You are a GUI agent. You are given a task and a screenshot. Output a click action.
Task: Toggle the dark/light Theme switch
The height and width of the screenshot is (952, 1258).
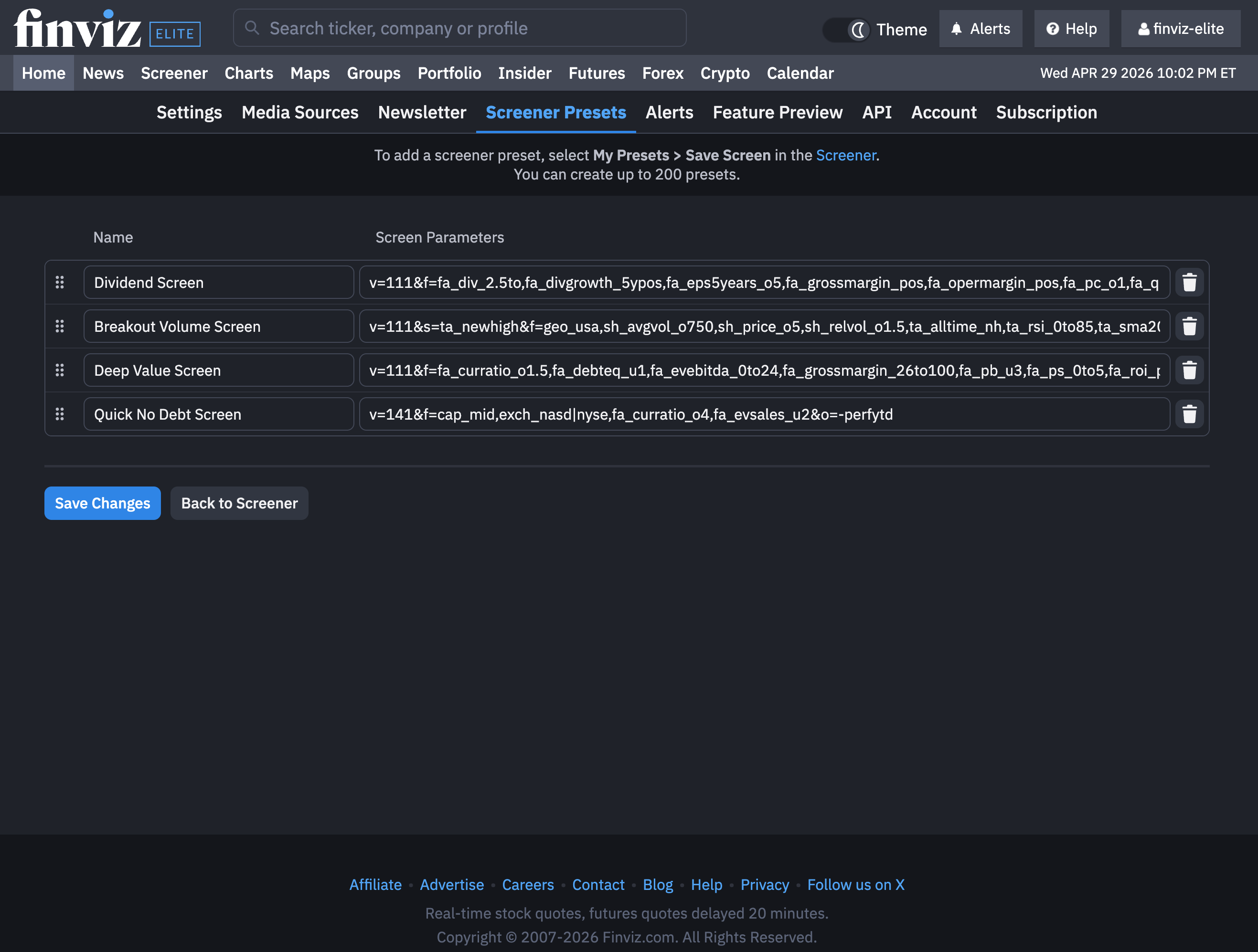tap(846, 30)
